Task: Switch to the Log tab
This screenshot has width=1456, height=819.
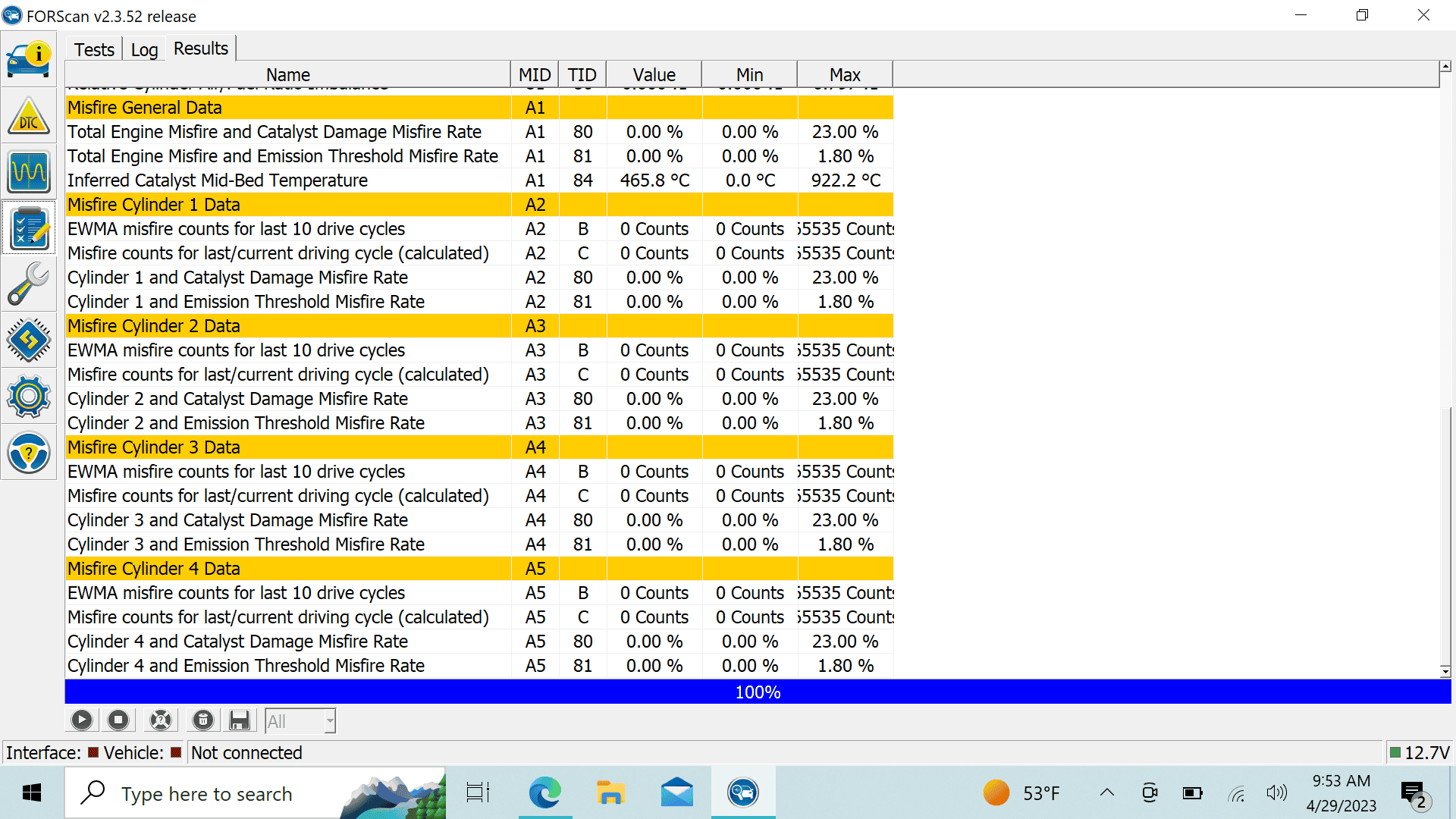Action: [144, 49]
